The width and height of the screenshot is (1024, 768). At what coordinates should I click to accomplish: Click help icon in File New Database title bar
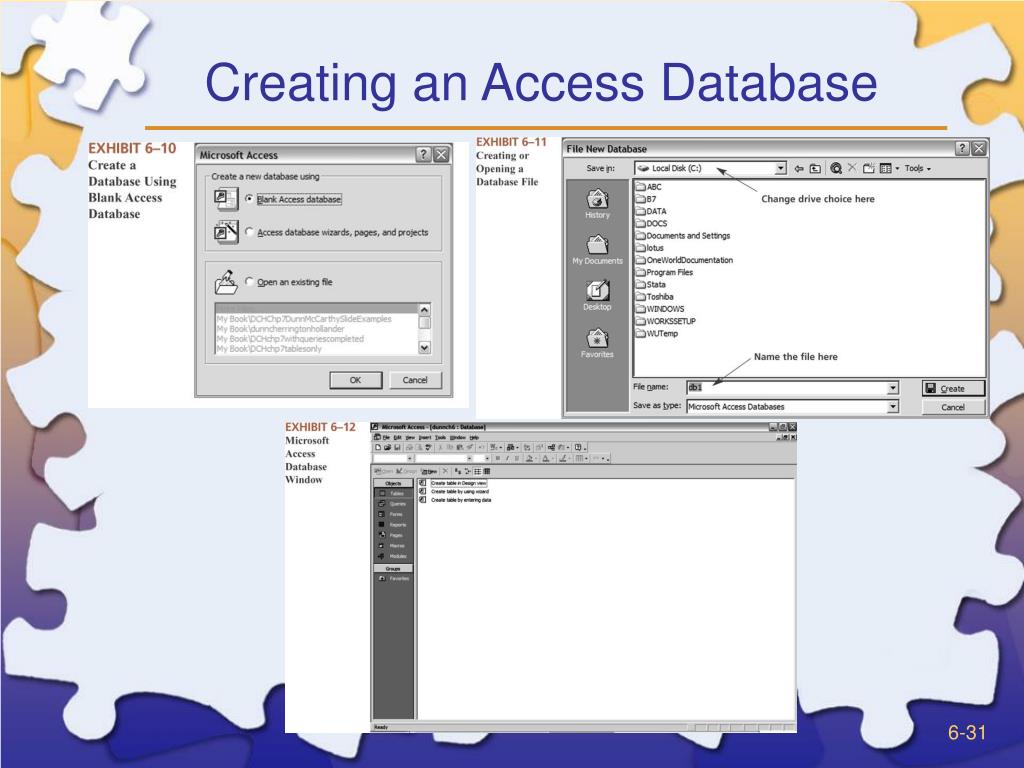pyautogui.click(x=962, y=148)
